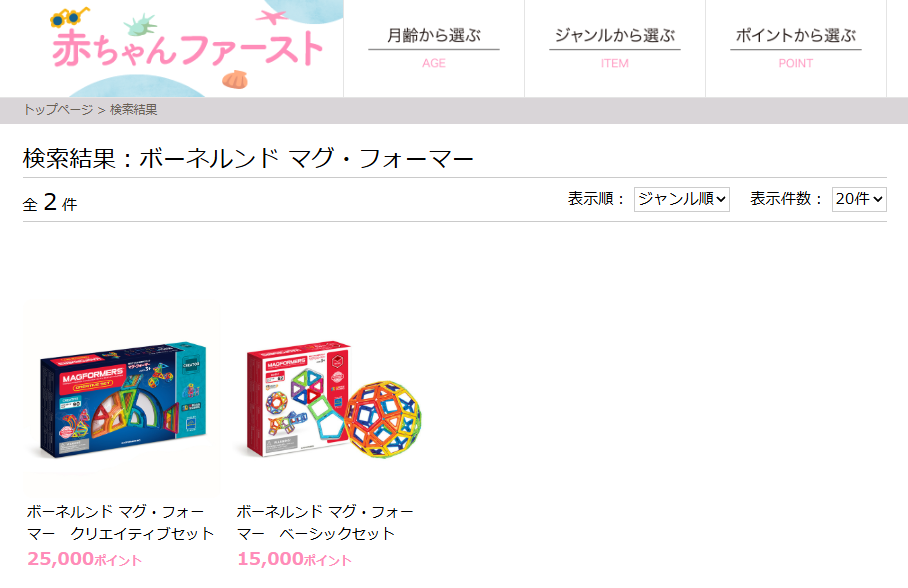The height and width of the screenshot is (588, 908).
Task: Click the 15,000ポイント price
Action: pyautogui.click(x=294, y=559)
